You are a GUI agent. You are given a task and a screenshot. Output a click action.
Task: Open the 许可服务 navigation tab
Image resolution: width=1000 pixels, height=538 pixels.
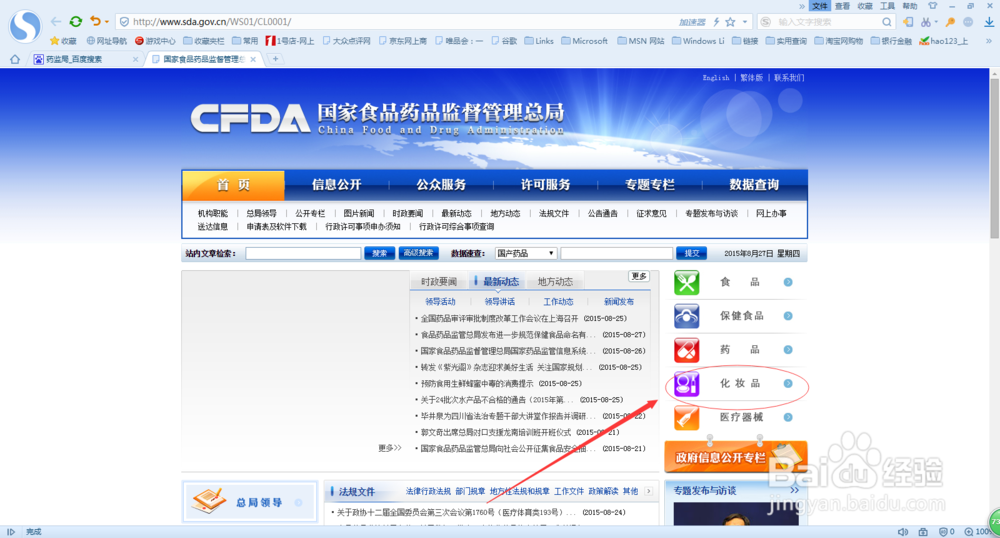coord(545,185)
